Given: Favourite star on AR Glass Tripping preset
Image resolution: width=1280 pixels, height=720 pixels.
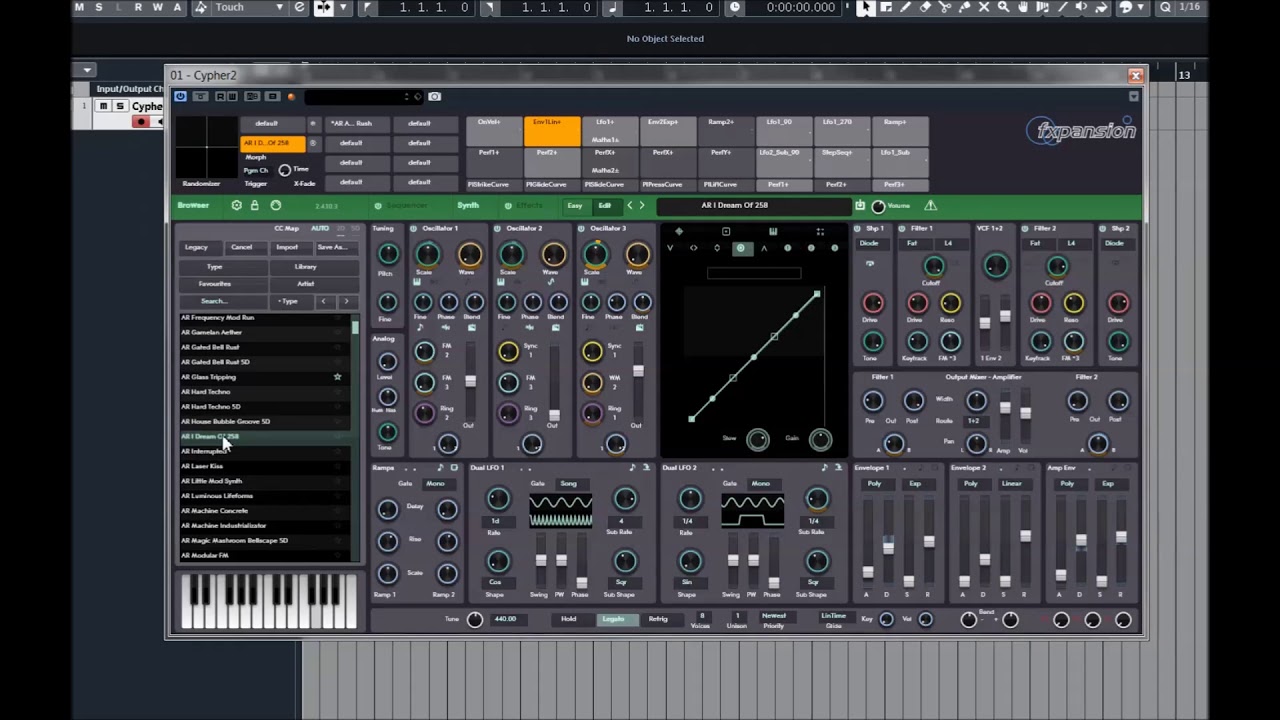Looking at the screenshot, I should click(x=337, y=377).
